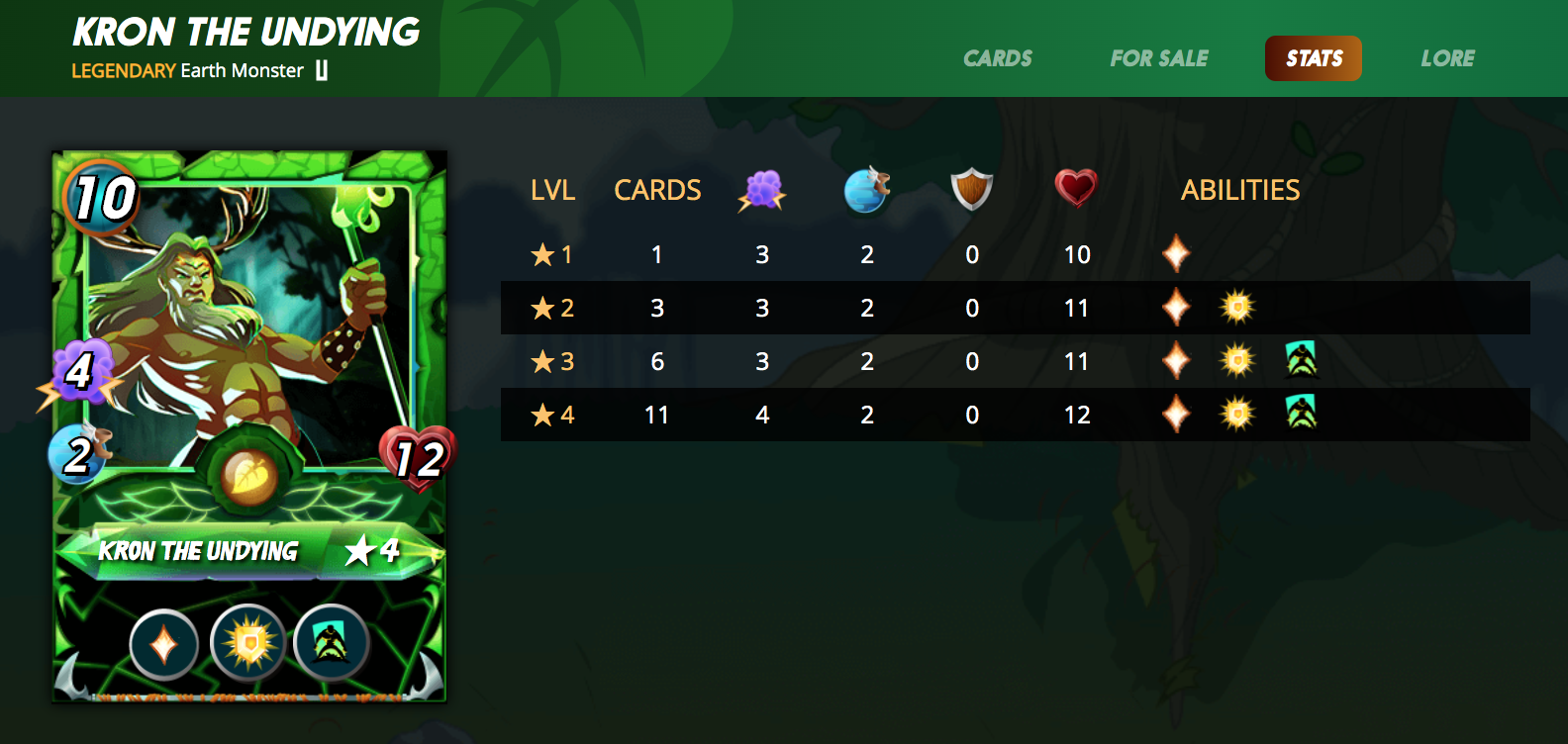This screenshot has width=1568, height=744.
Task: Click the magic attack icon in header
Action: click(x=762, y=190)
